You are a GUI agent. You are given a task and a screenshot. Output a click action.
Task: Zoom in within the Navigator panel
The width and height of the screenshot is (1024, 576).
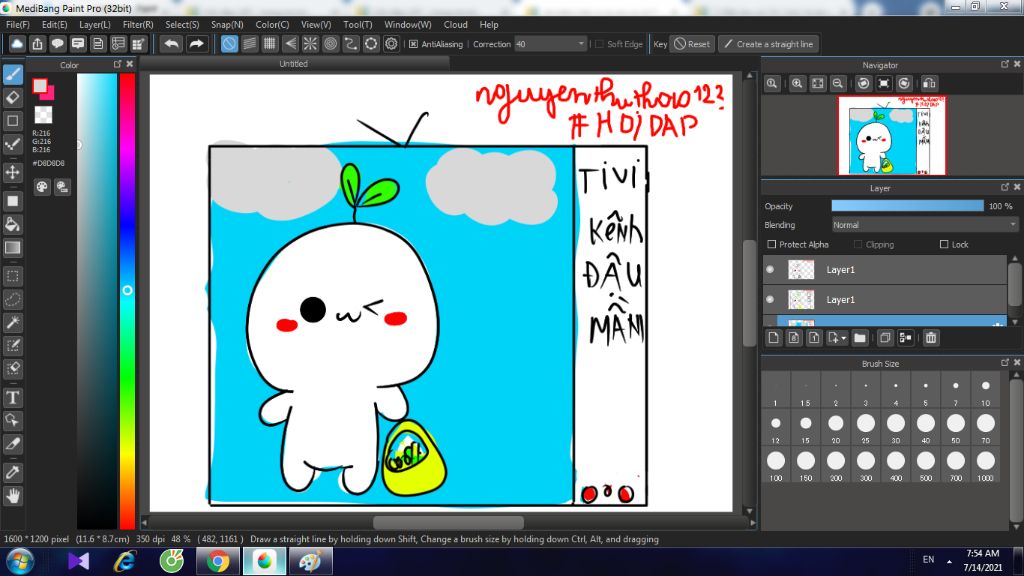(797, 84)
